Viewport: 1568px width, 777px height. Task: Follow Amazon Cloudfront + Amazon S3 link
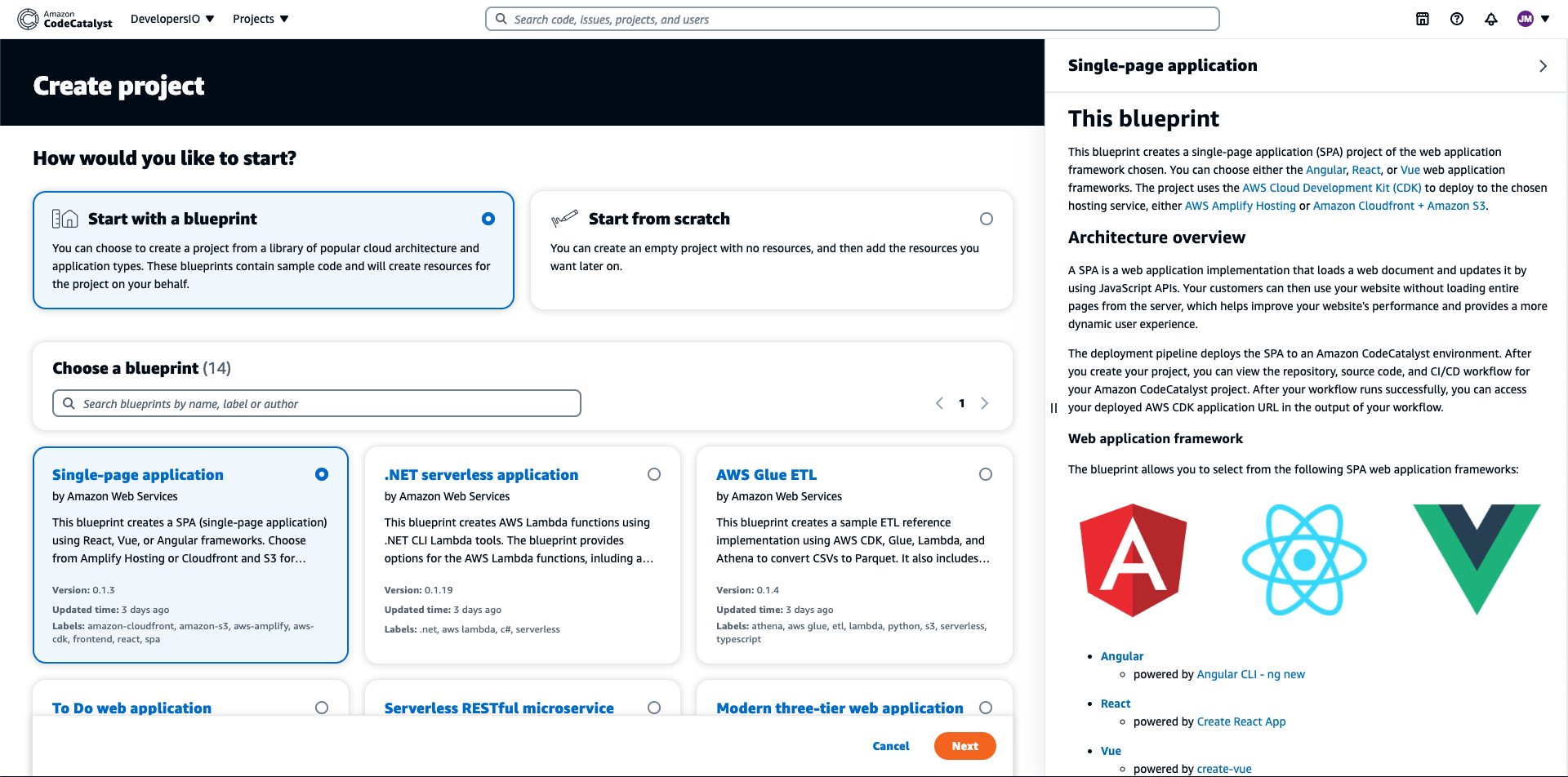(x=1399, y=206)
